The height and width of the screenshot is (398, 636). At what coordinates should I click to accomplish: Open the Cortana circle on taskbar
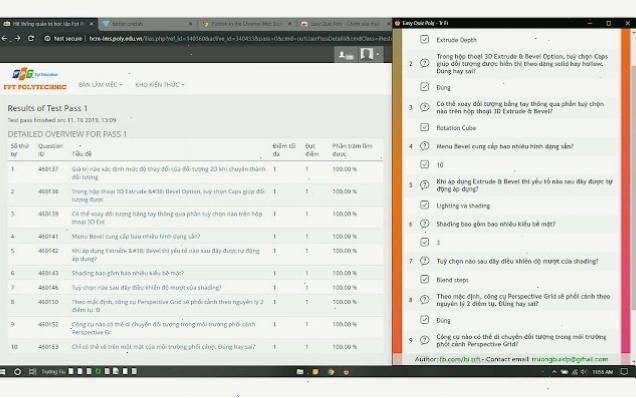click(17, 372)
